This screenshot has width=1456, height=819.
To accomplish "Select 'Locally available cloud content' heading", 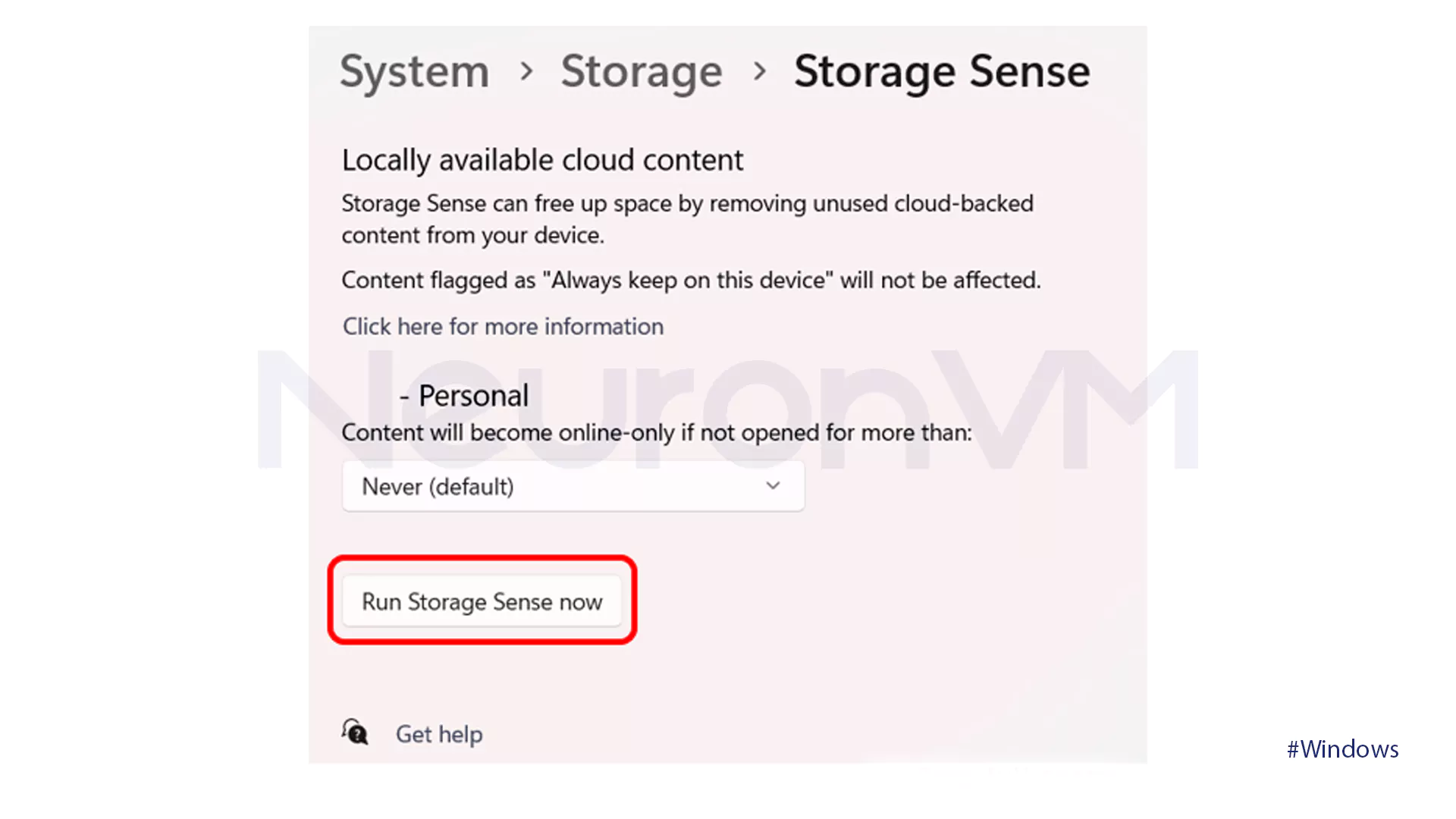I will click(x=542, y=160).
